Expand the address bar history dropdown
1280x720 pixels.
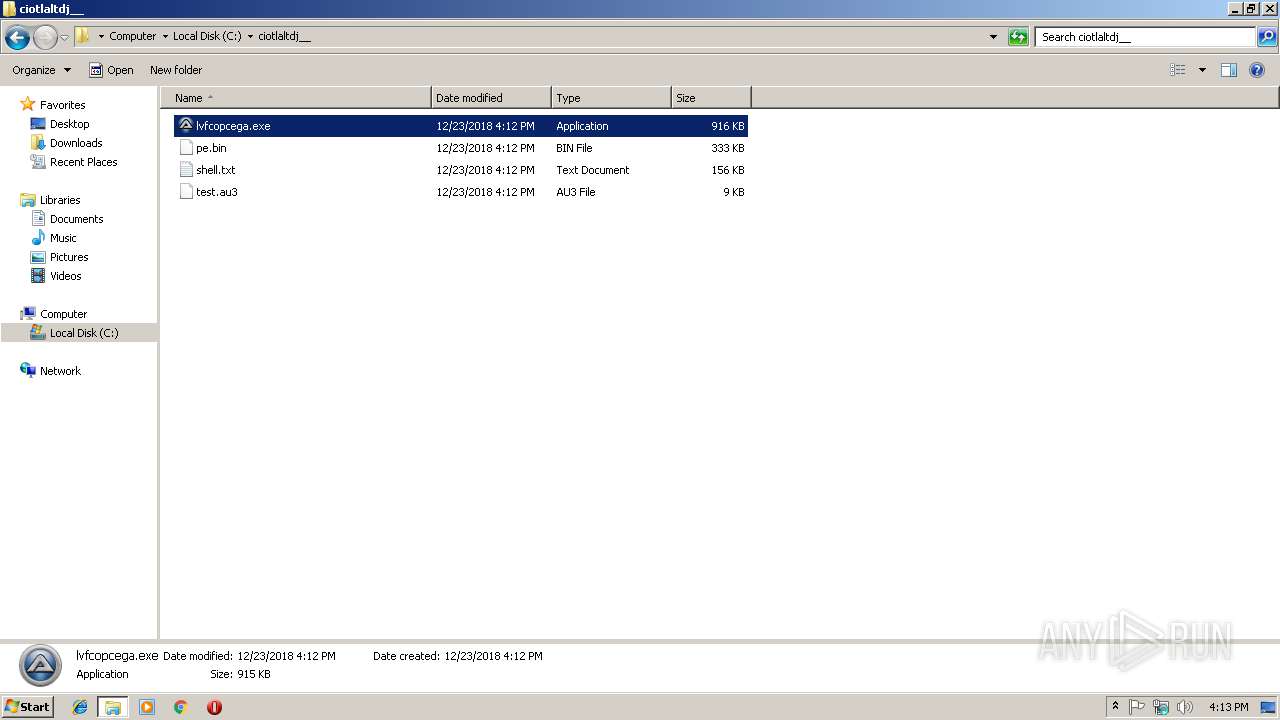tap(993, 37)
